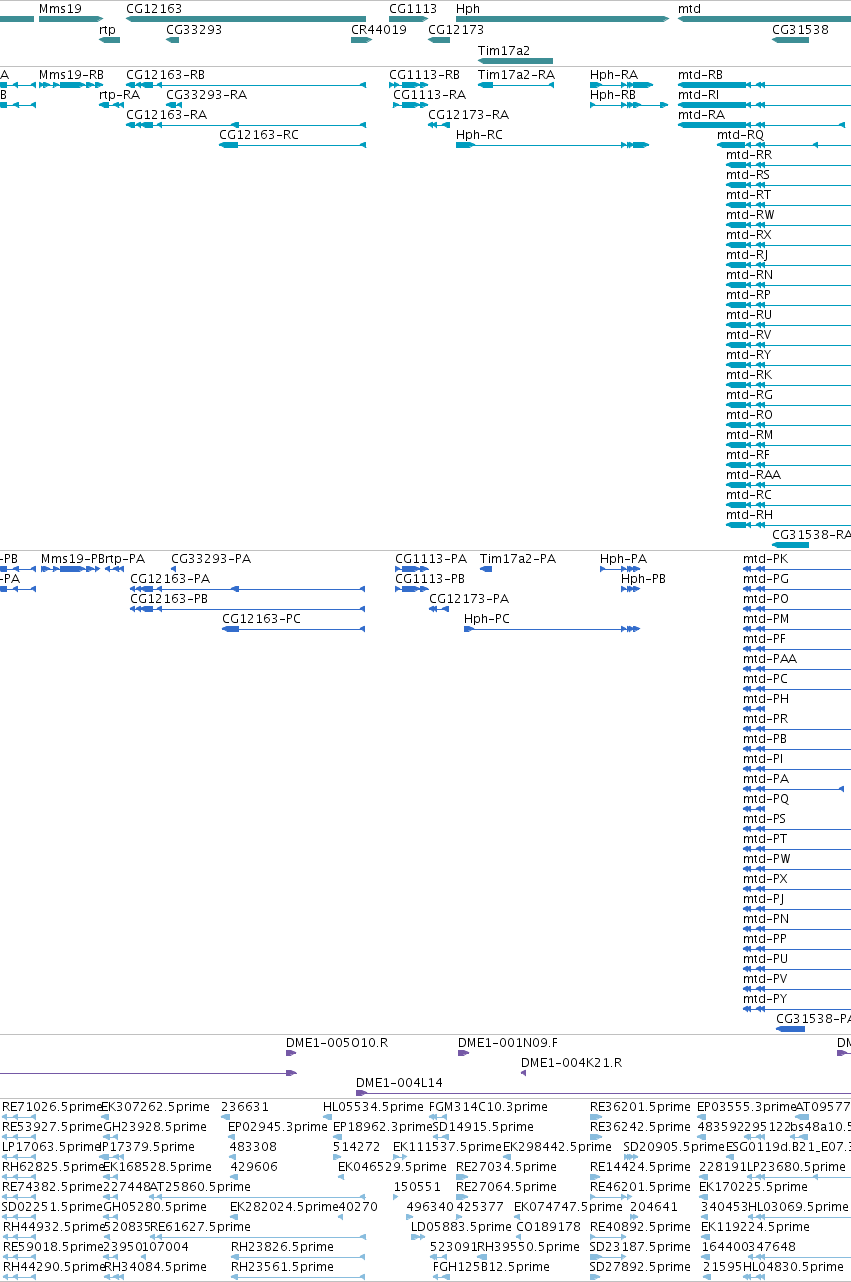Select the 429606 feature label
Viewport: 851px width, 1282px height.
click(x=254, y=1167)
